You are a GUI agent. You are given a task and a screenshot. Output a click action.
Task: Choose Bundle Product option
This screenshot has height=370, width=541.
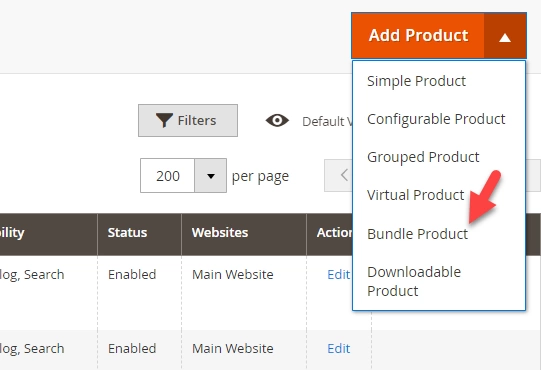tap(417, 234)
